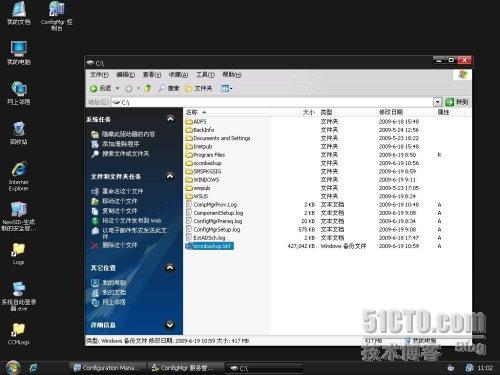Image resolution: width=500 pixels, height=375 pixels.
Task: Open the Recycle Bin (回收站) desktop icon
Action: pos(19,133)
